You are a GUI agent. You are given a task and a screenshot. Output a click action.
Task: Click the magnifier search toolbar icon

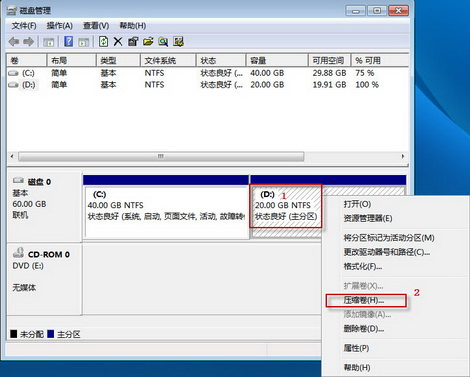point(163,42)
